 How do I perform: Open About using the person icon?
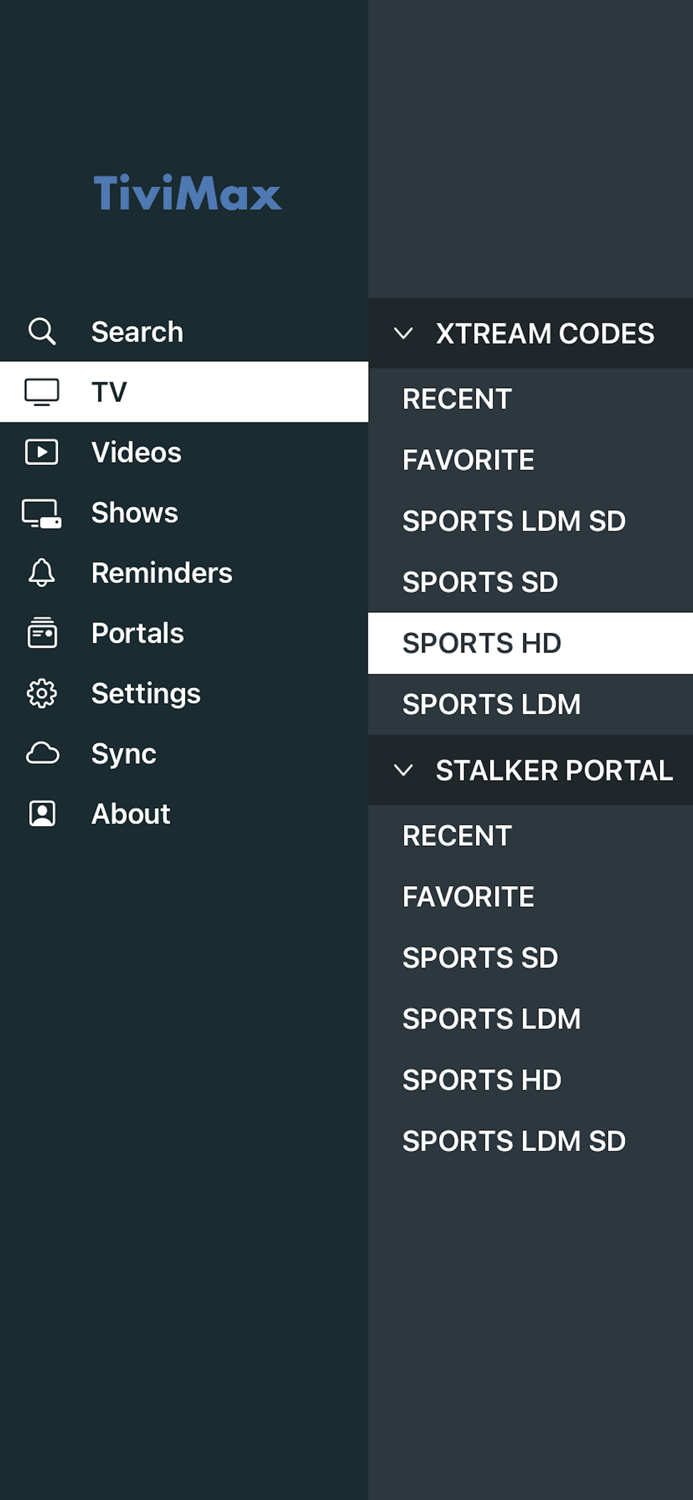pos(41,813)
